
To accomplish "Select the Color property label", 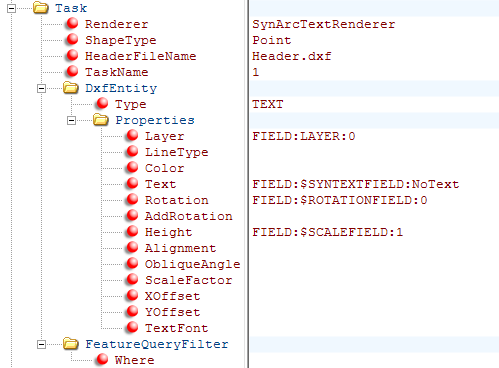I will [x=165, y=168].
